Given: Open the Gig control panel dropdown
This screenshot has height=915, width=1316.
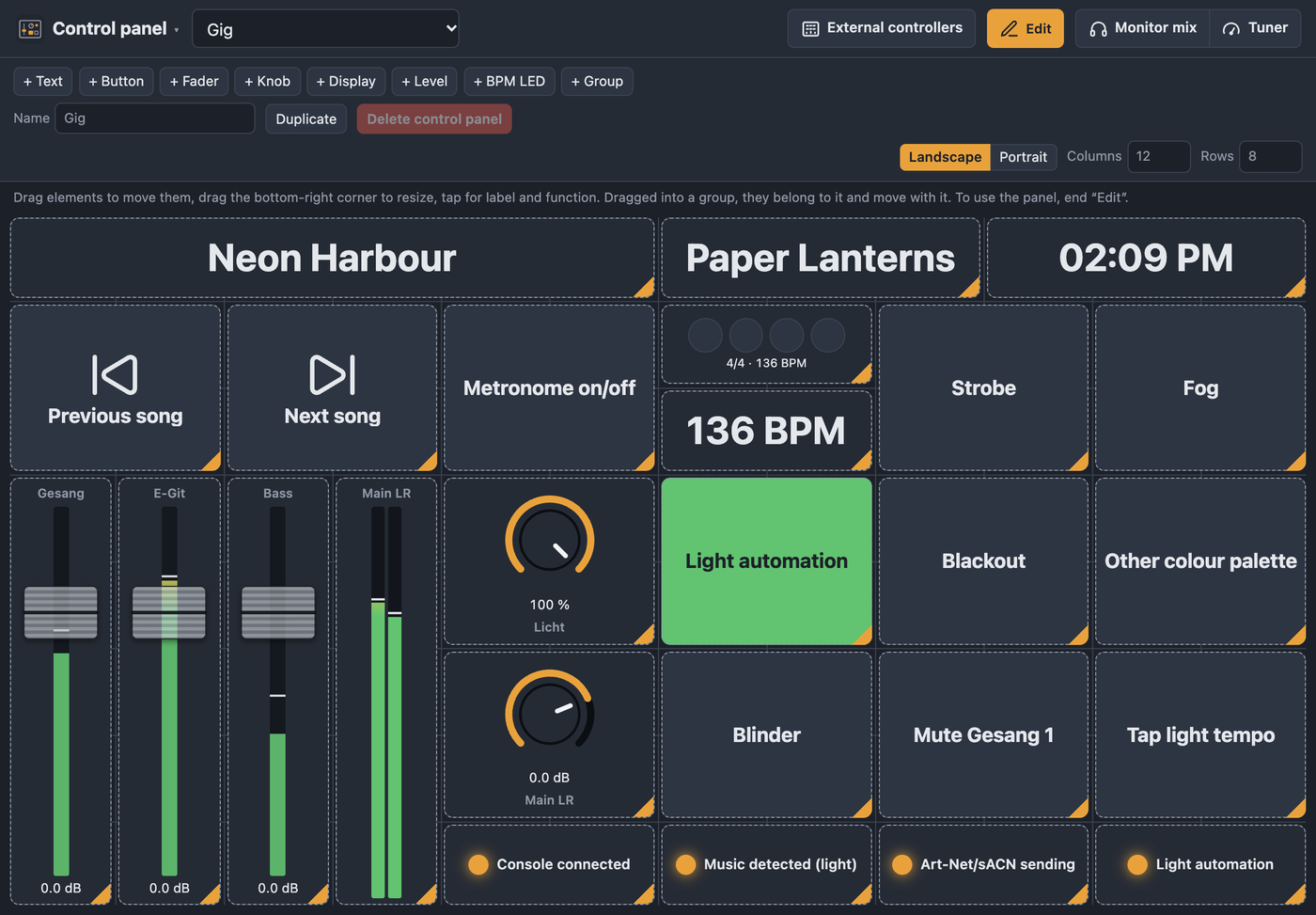Looking at the screenshot, I should tap(325, 29).
